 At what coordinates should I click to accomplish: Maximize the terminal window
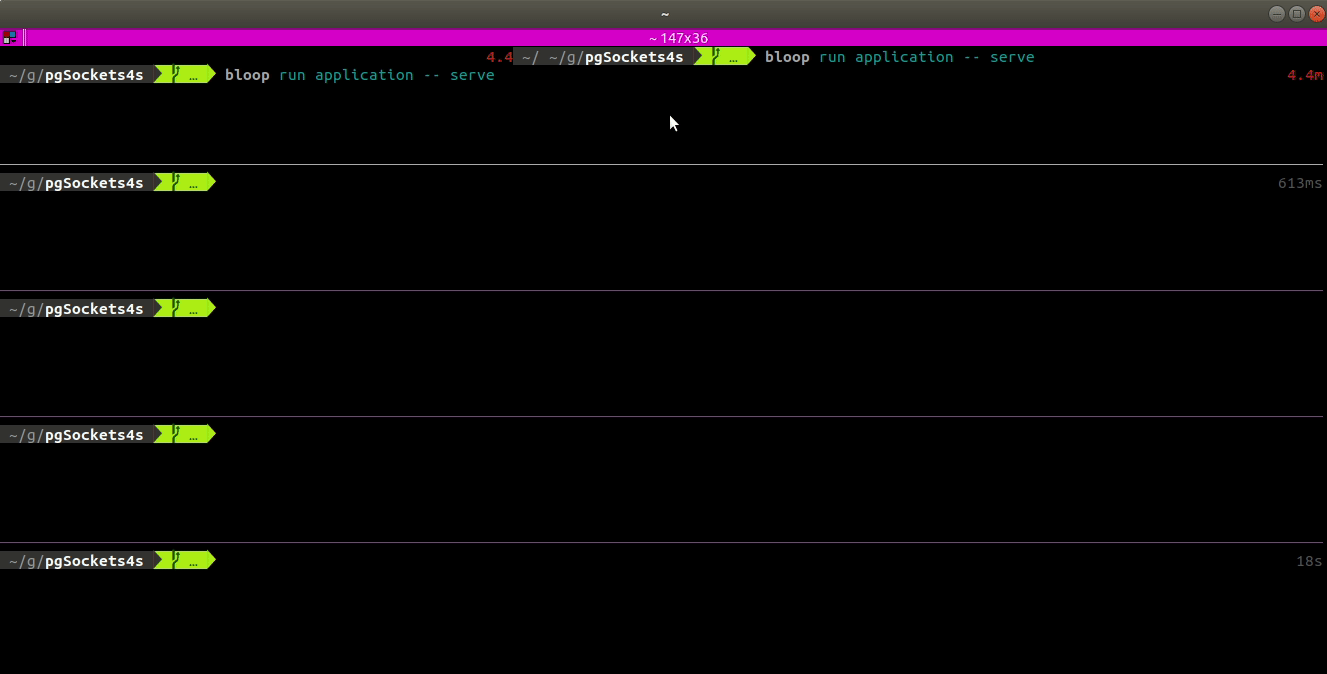click(1296, 13)
